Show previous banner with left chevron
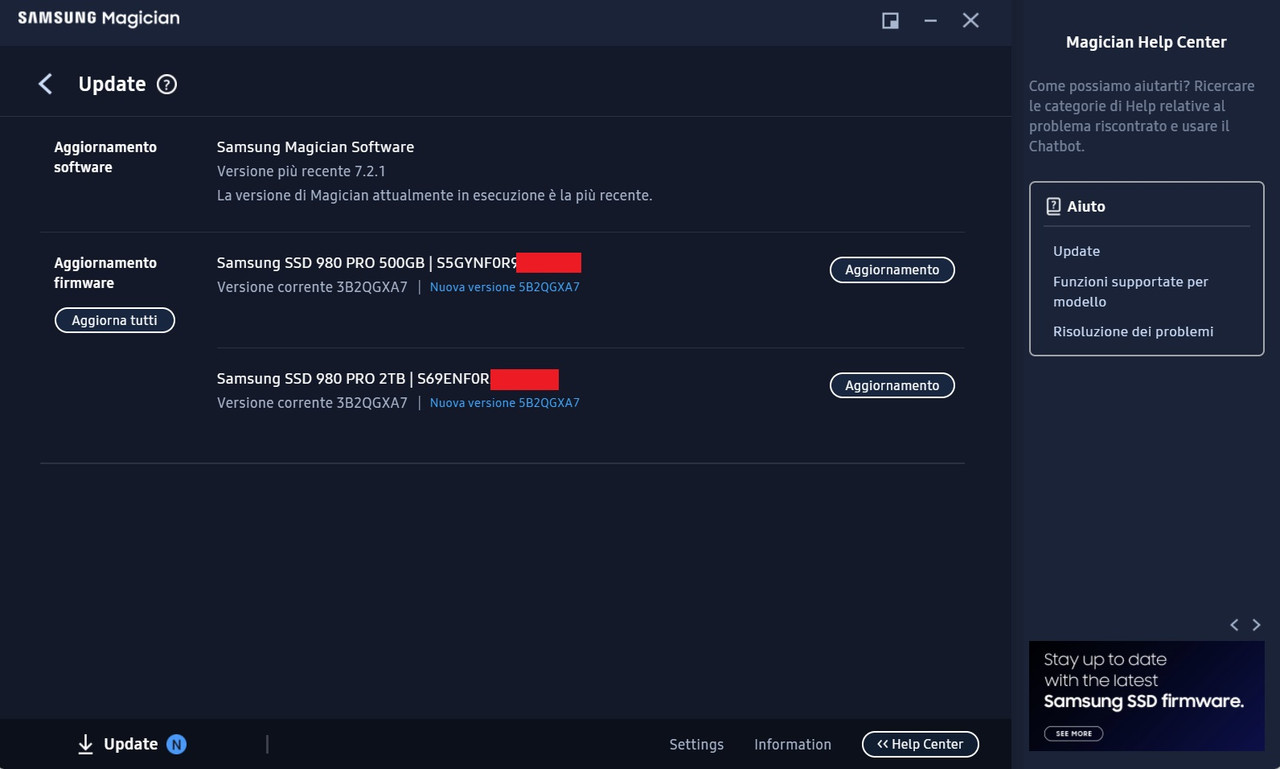Screen dimensions: 1280x769 coord(1234,625)
